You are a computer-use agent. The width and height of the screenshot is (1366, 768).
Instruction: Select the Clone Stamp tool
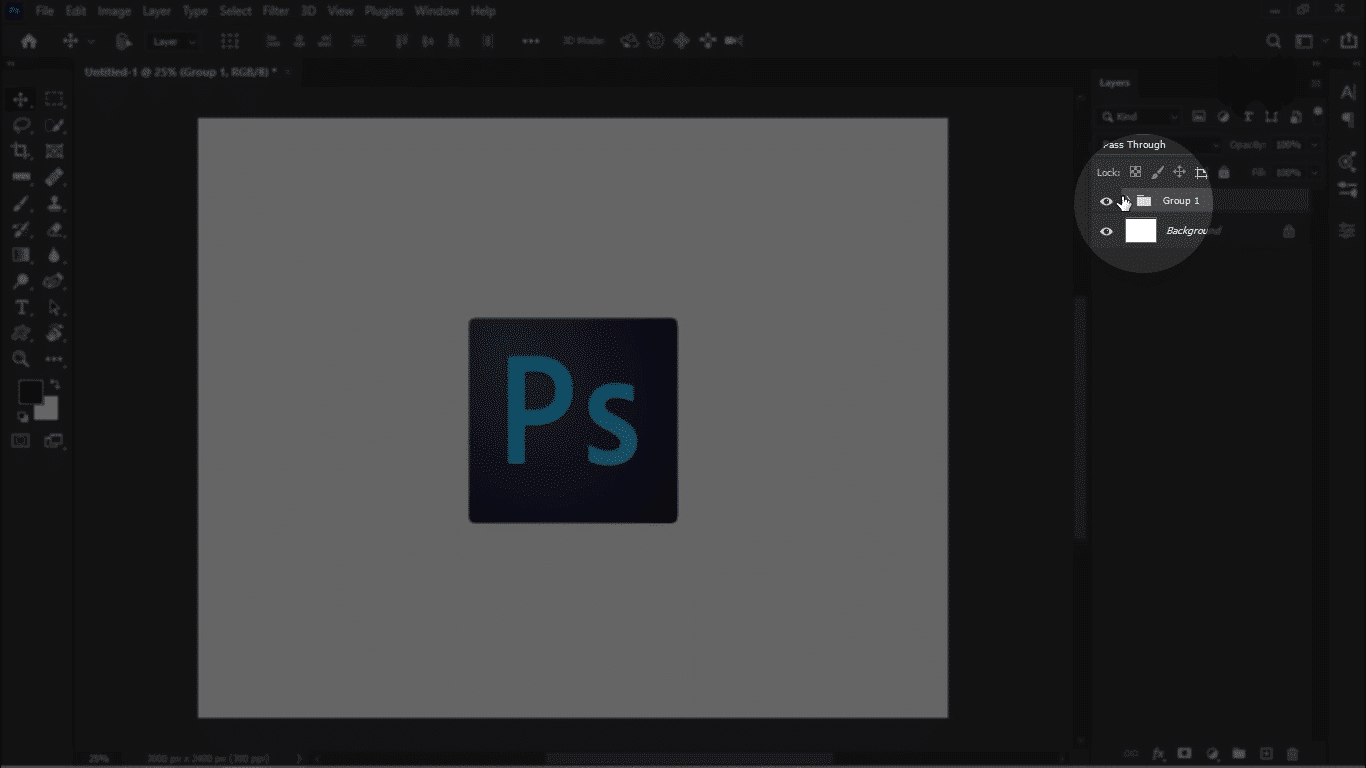[x=54, y=203]
